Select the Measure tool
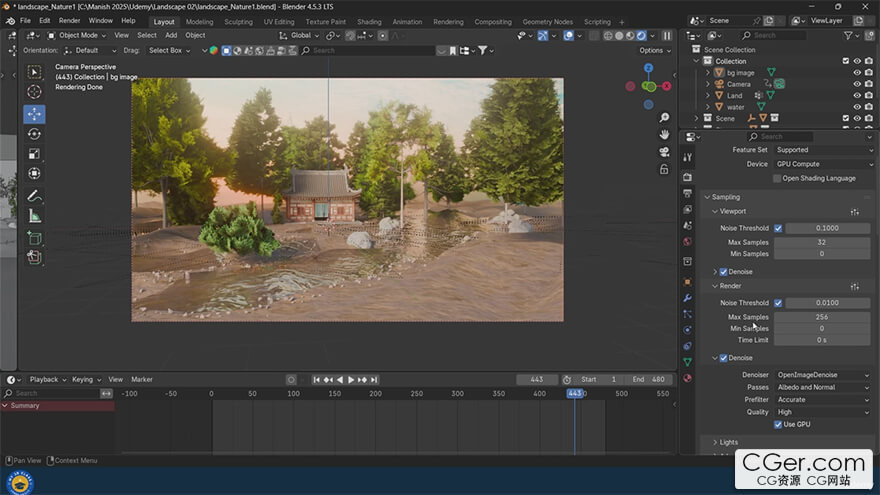The image size is (880, 495). tap(34, 216)
